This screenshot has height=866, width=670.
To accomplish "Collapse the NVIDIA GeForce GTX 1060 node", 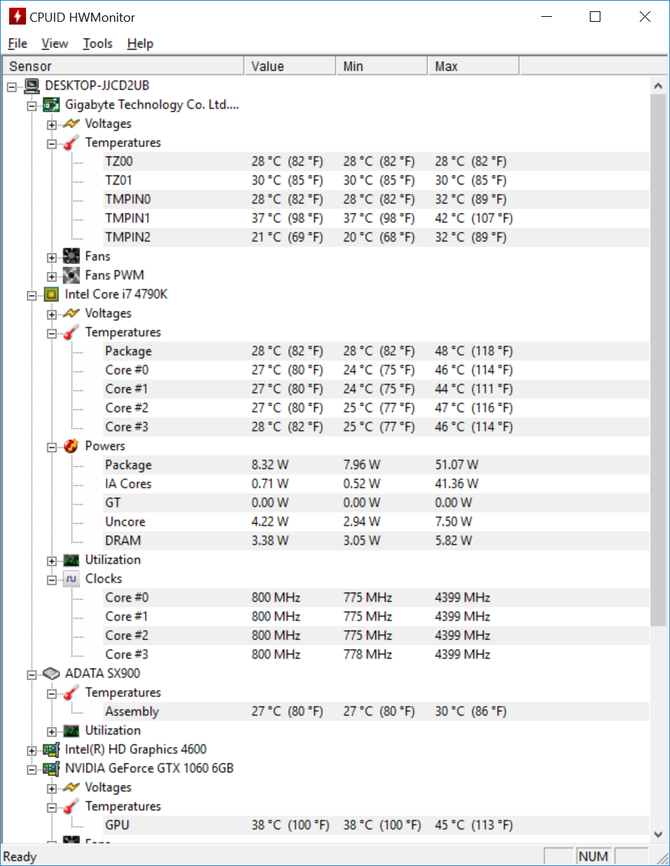I will tap(32, 769).
